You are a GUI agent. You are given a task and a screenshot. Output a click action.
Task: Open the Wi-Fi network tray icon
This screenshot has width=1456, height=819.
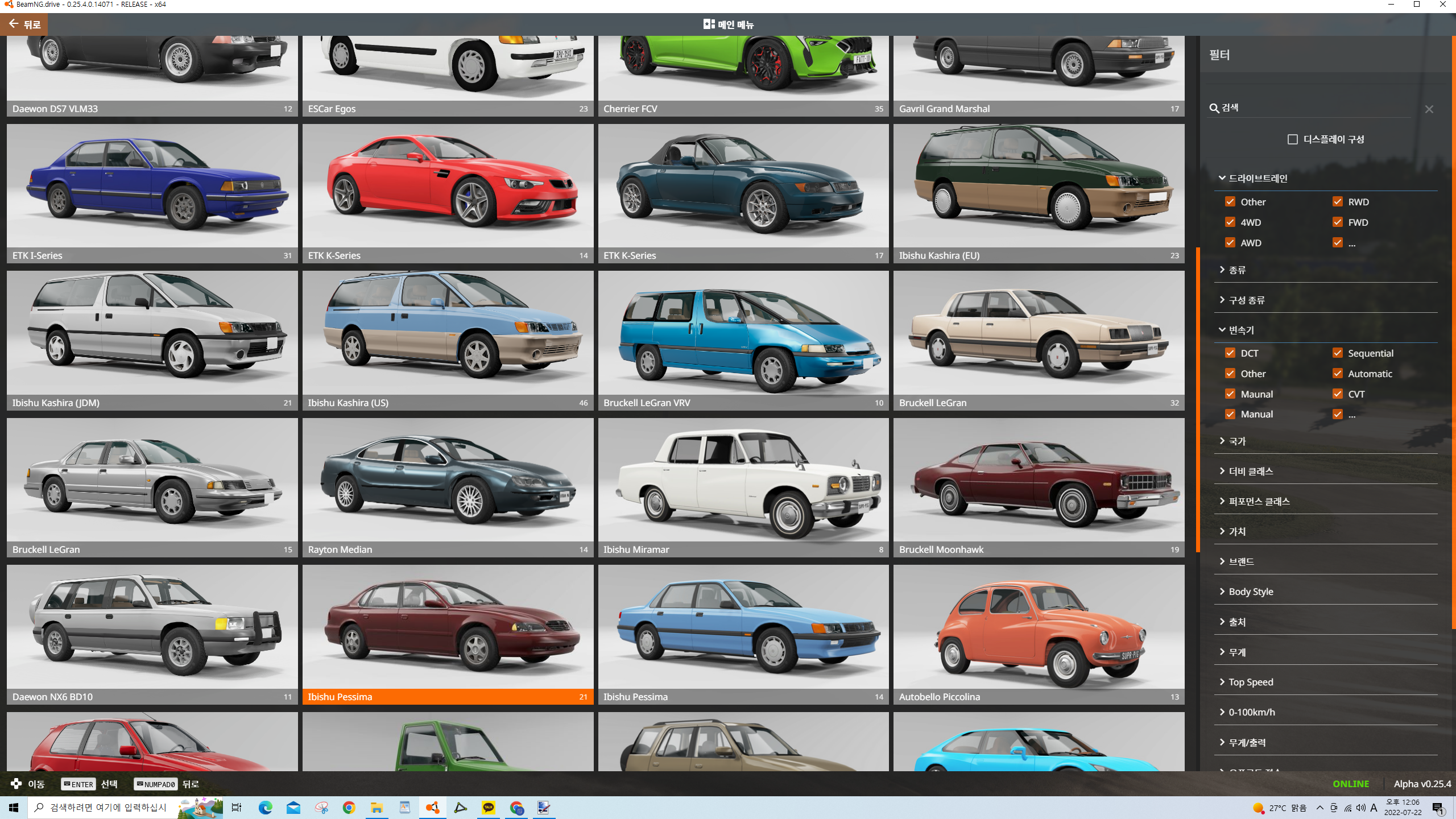point(1348,808)
